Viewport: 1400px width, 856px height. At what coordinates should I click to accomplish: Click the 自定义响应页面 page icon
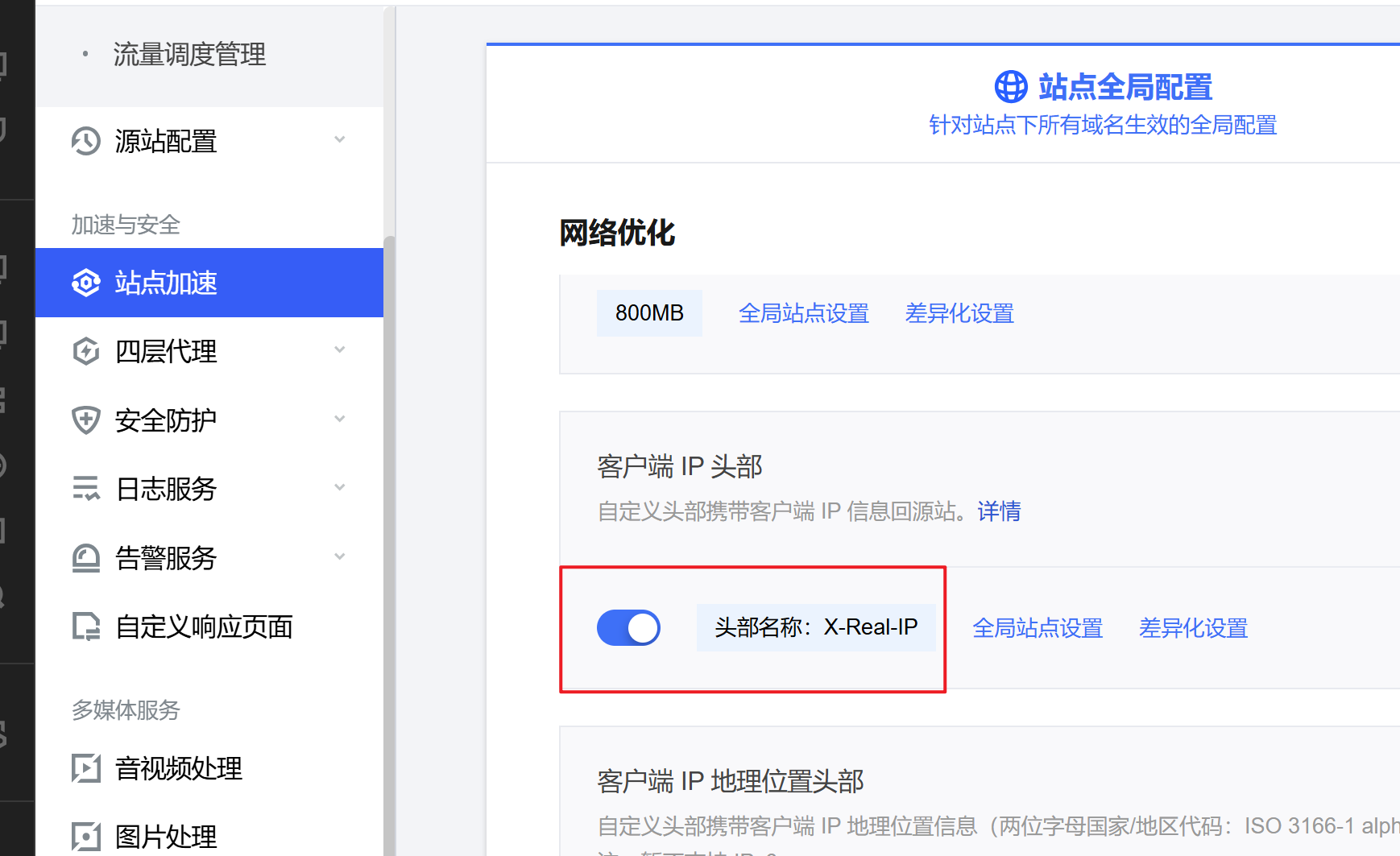coord(86,626)
